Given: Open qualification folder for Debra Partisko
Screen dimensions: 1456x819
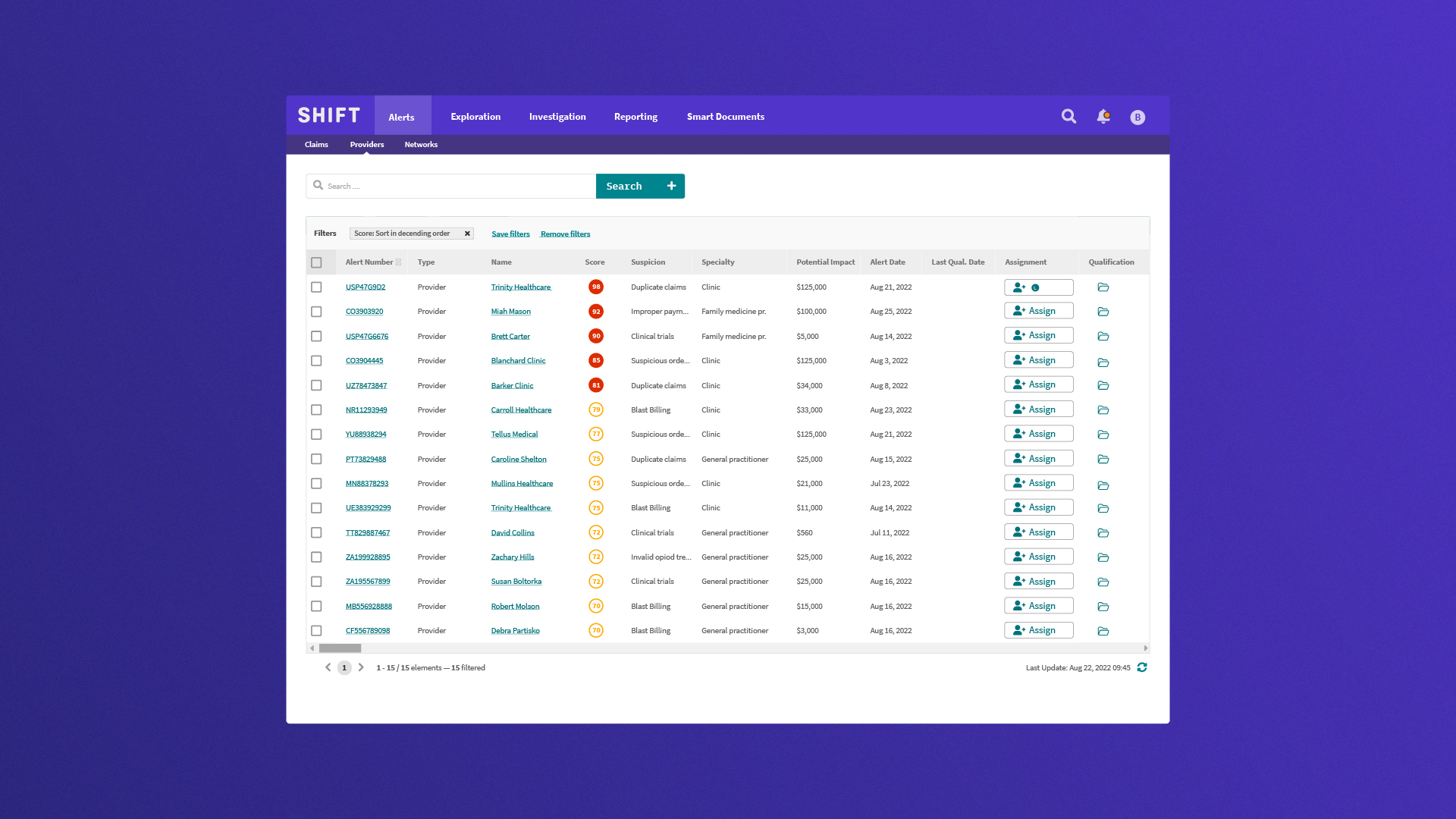Looking at the screenshot, I should click(x=1103, y=631).
